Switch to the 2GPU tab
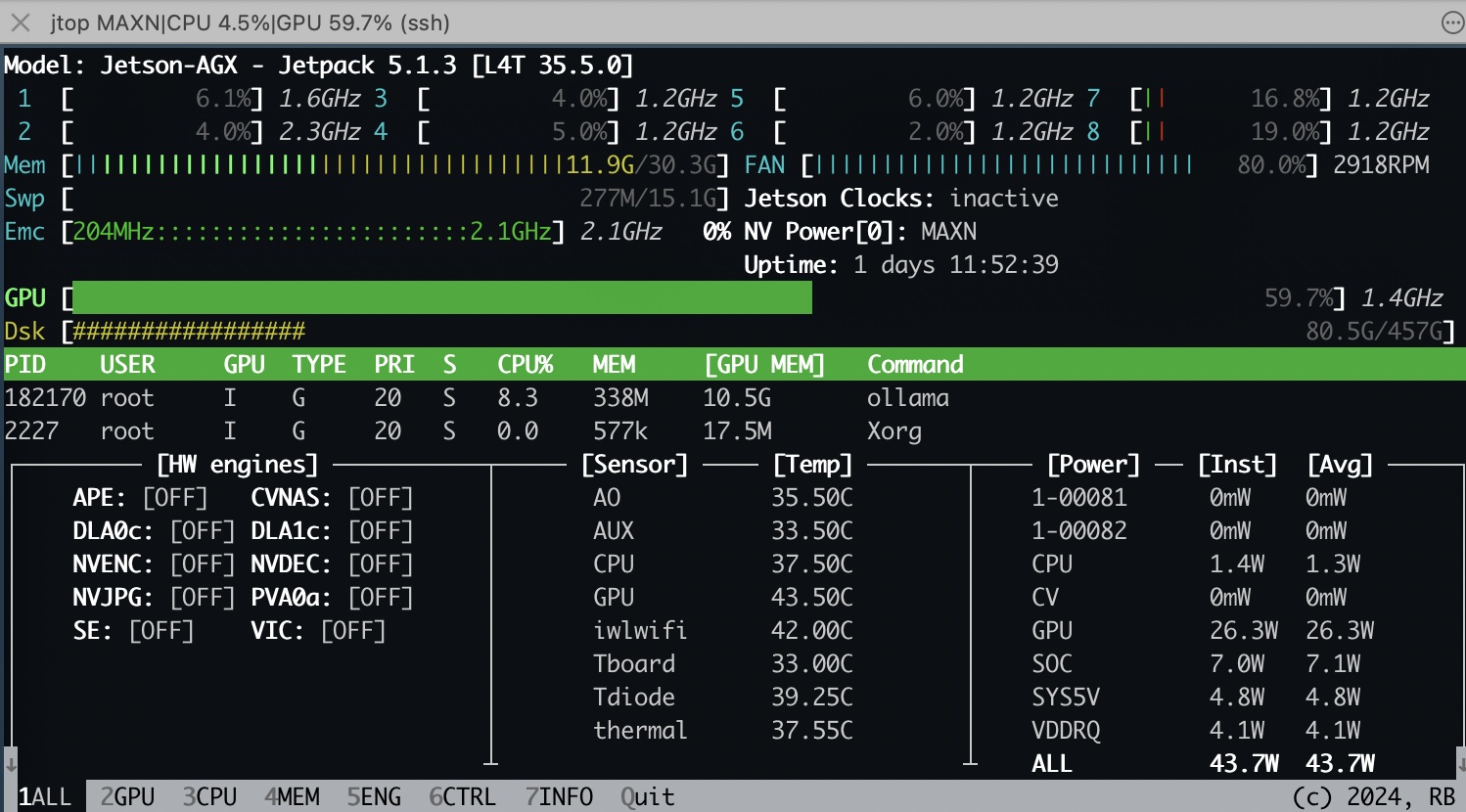 tap(127, 796)
